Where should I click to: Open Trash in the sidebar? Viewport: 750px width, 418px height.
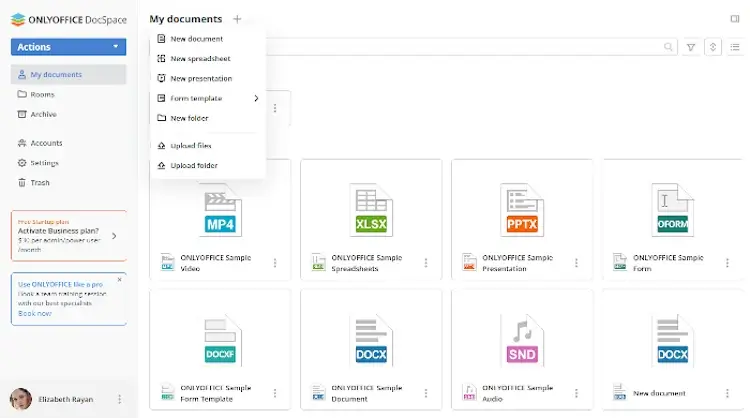pyautogui.click(x=68, y=183)
